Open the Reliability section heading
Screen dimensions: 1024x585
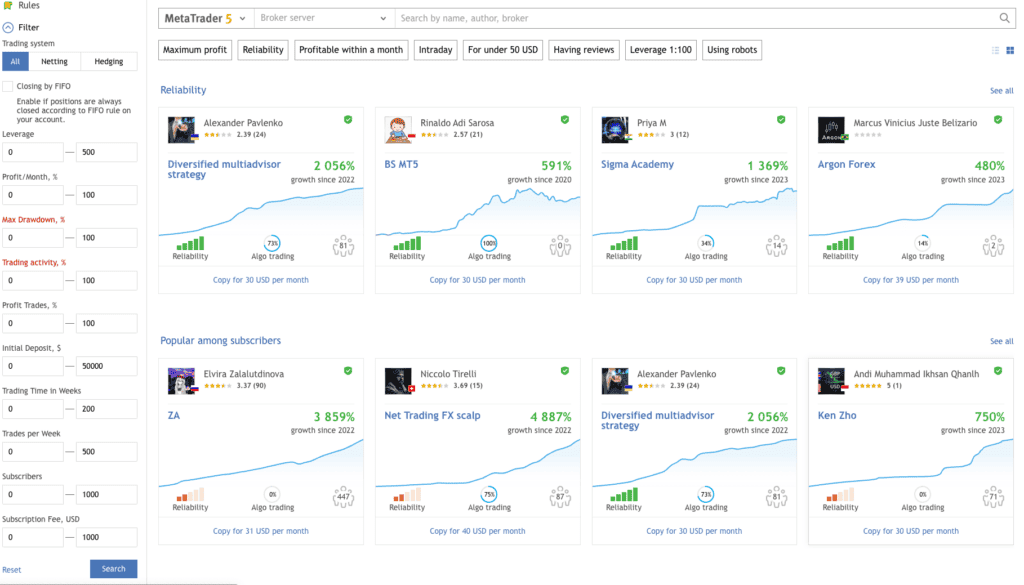tap(183, 90)
